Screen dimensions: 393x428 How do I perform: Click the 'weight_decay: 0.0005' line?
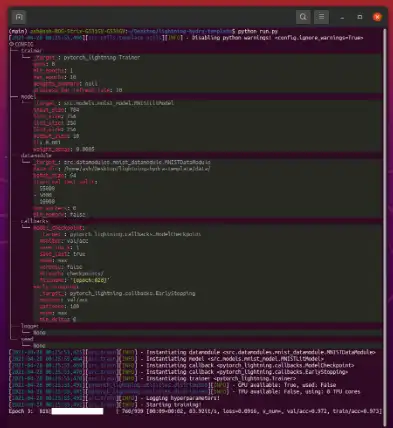64,149
